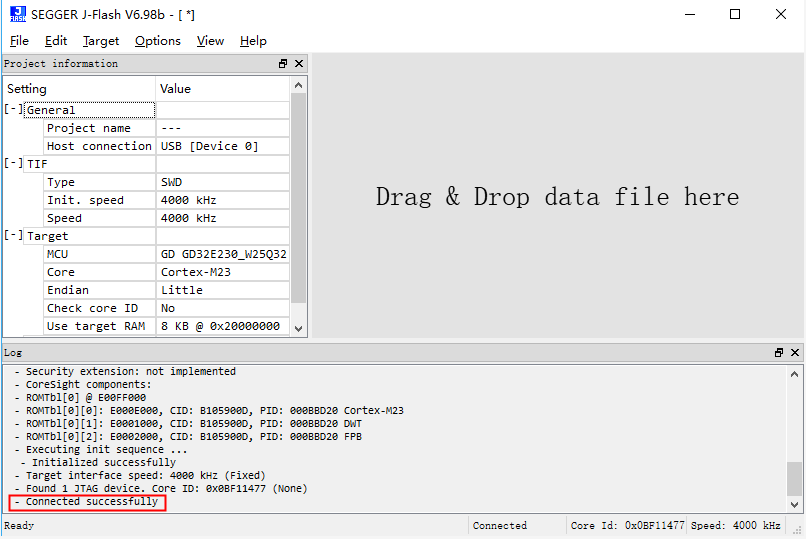Open the Options menu

point(158,41)
